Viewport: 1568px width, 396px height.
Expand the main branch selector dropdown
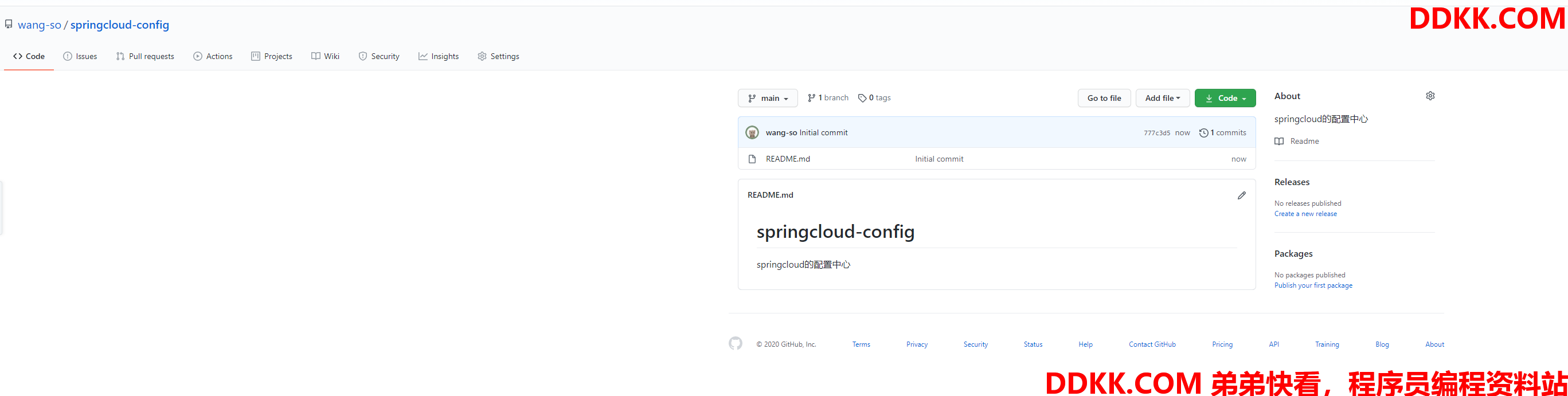coord(768,98)
